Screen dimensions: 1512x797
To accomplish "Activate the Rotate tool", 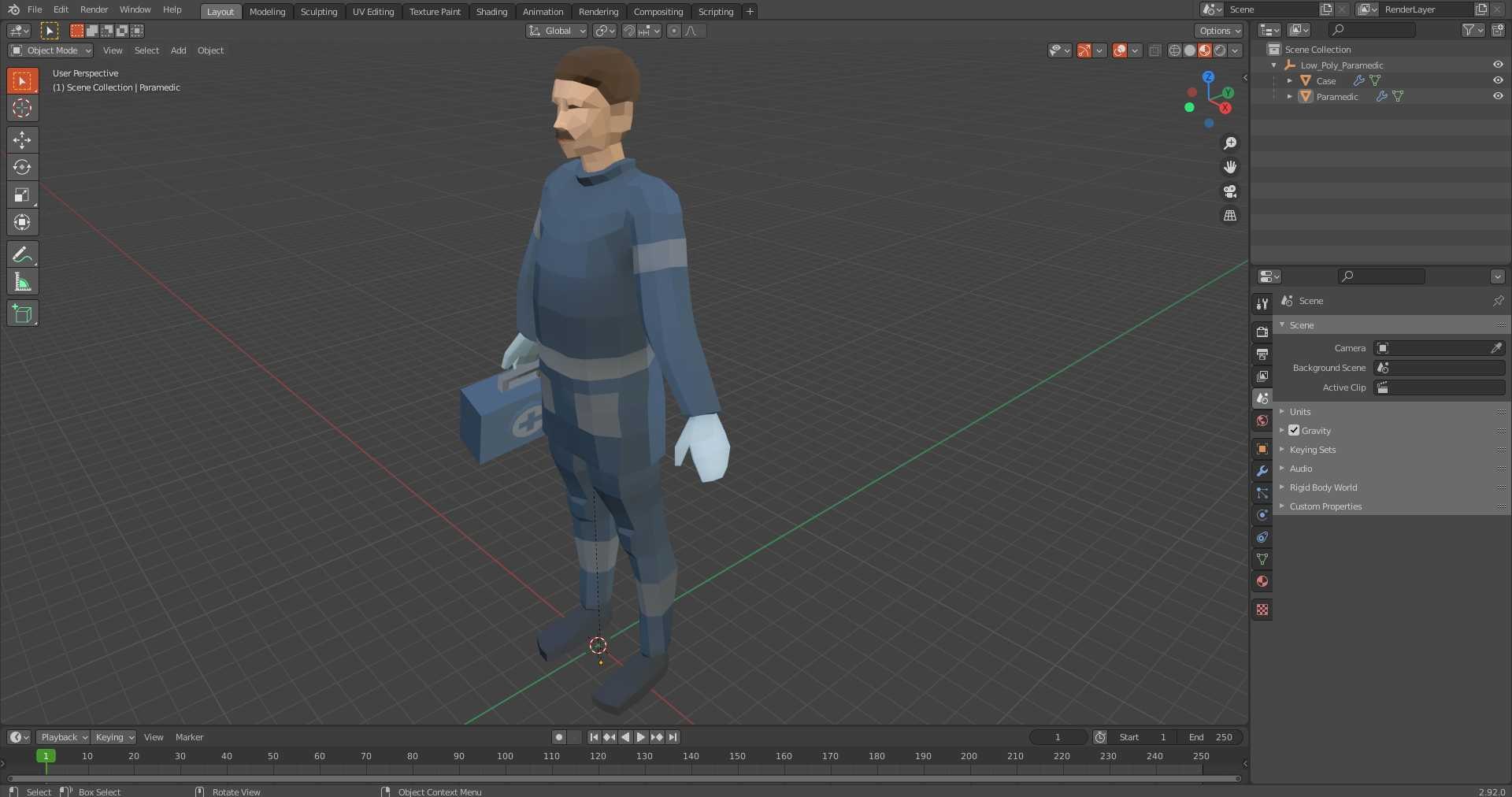I will tap(22, 167).
